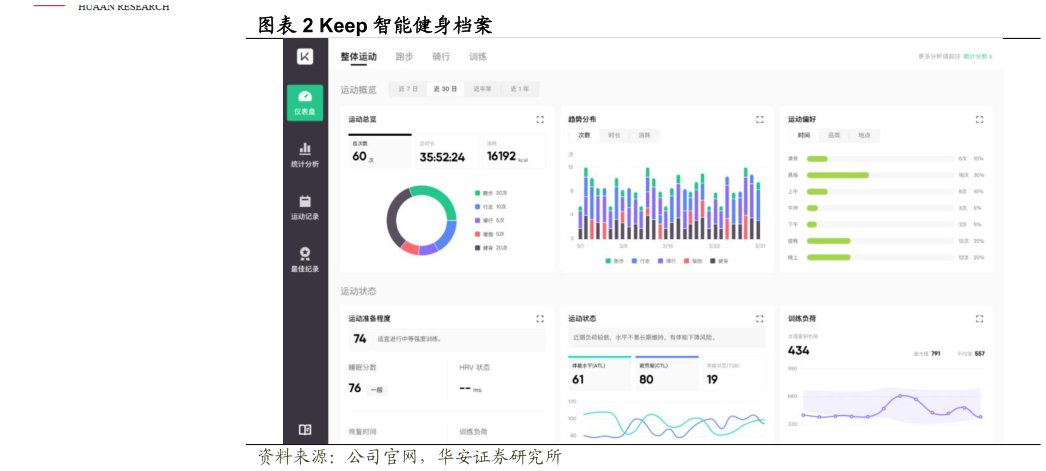Expand the 运动状态 card to fullscreen
Viewport: 1046px width, 471px height.
click(759, 319)
